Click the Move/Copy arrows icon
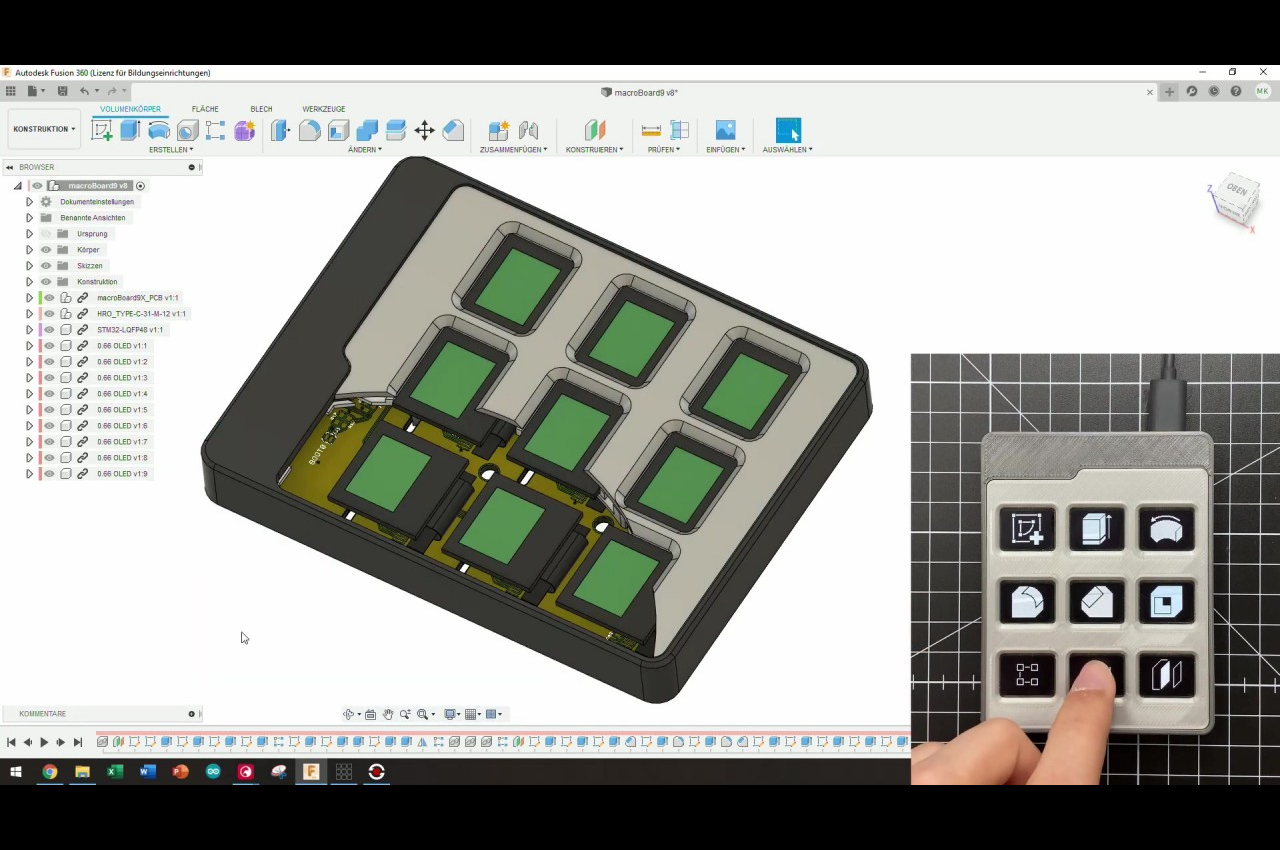The height and width of the screenshot is (850, 1280). (424, 131)
